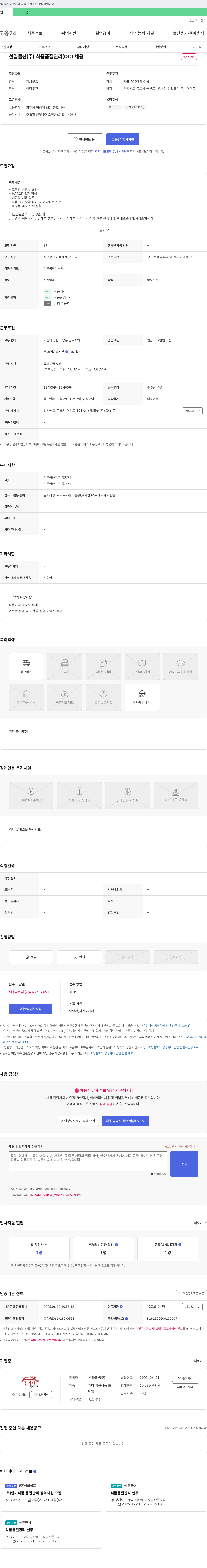Click the 장애인용 승강기 icon
The width and height of the screenshot is (207, 1568).
tap(80, 795)
